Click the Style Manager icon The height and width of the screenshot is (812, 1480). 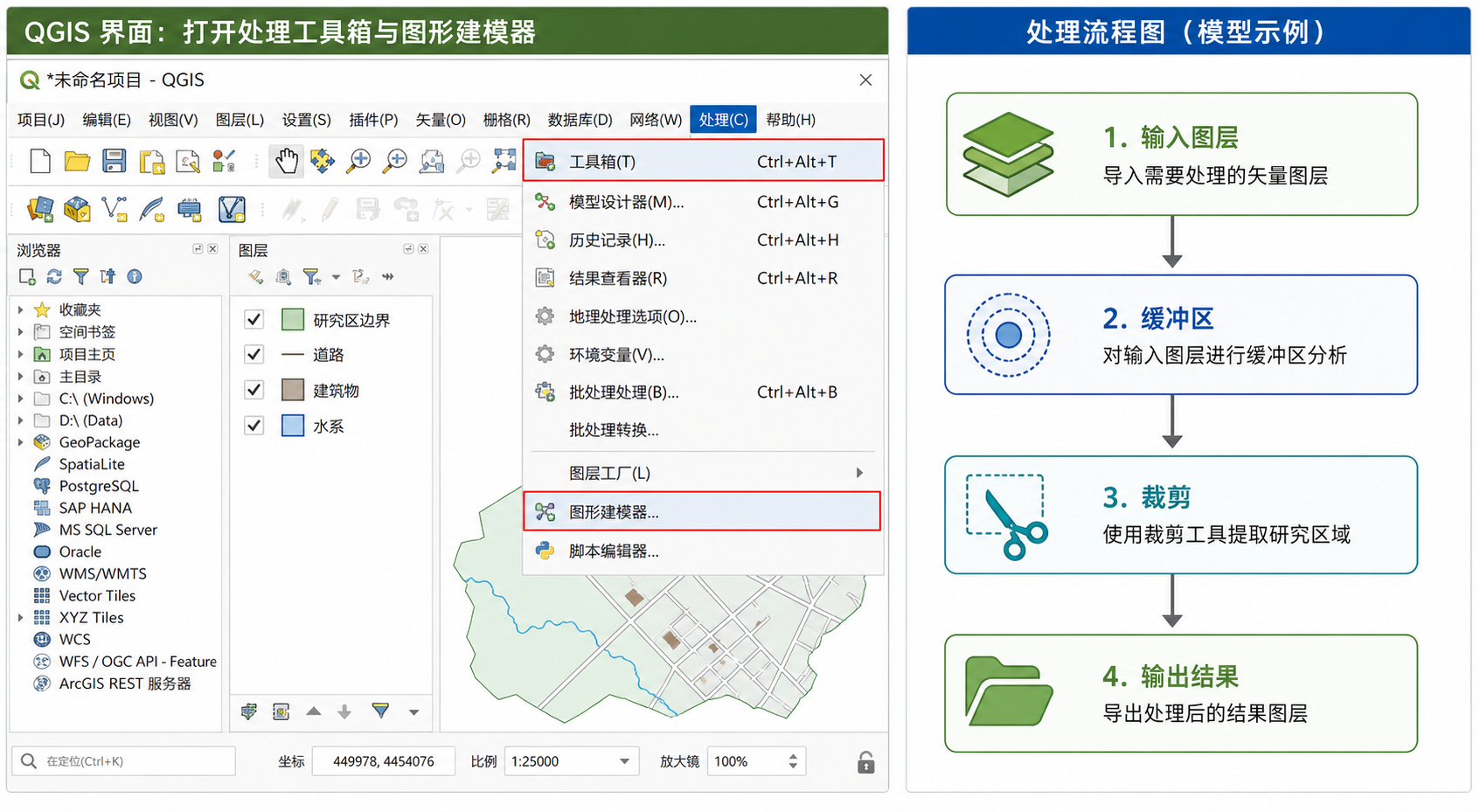224,161
